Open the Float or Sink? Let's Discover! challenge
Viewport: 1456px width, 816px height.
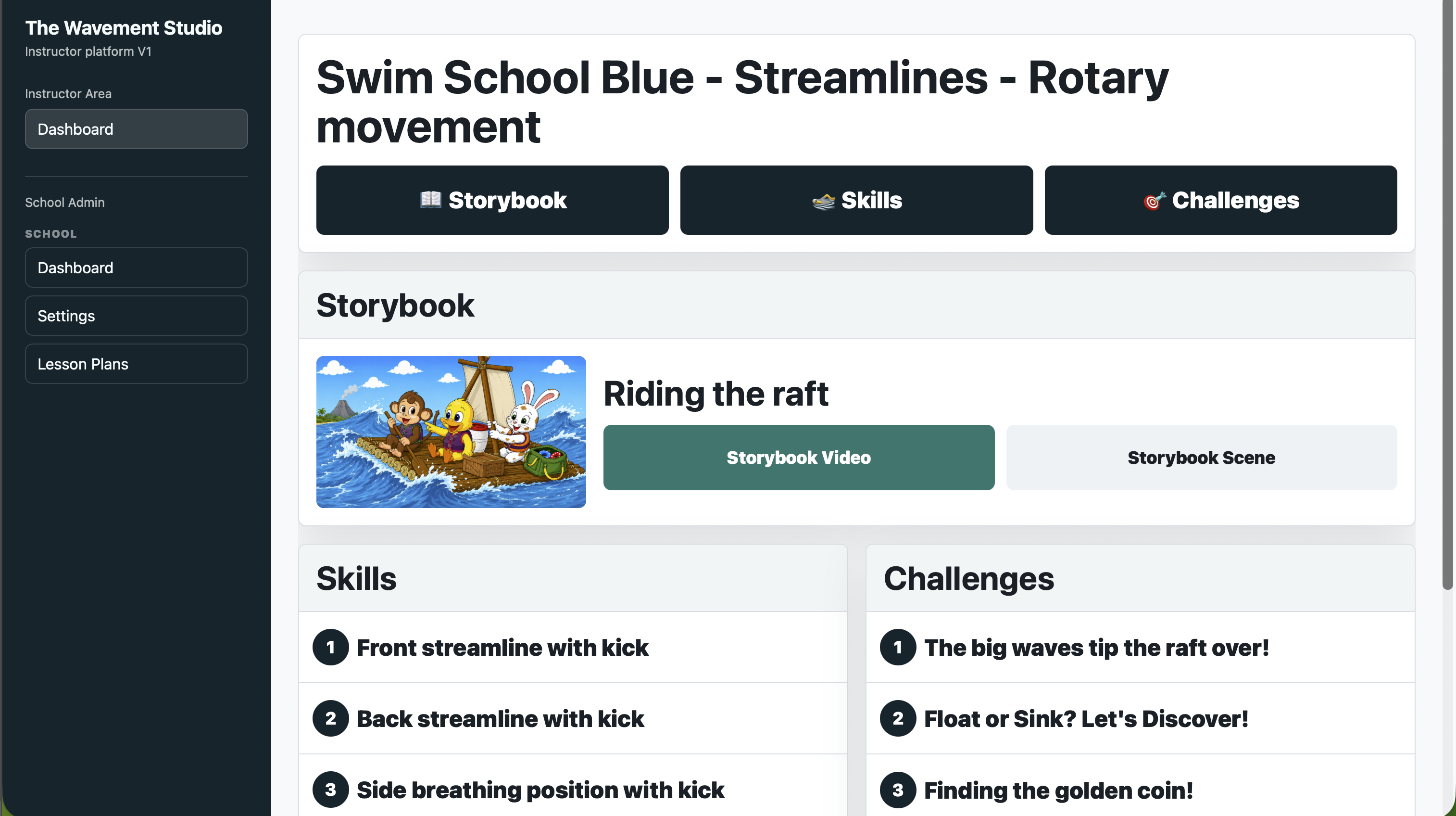tap(1140, 718)
